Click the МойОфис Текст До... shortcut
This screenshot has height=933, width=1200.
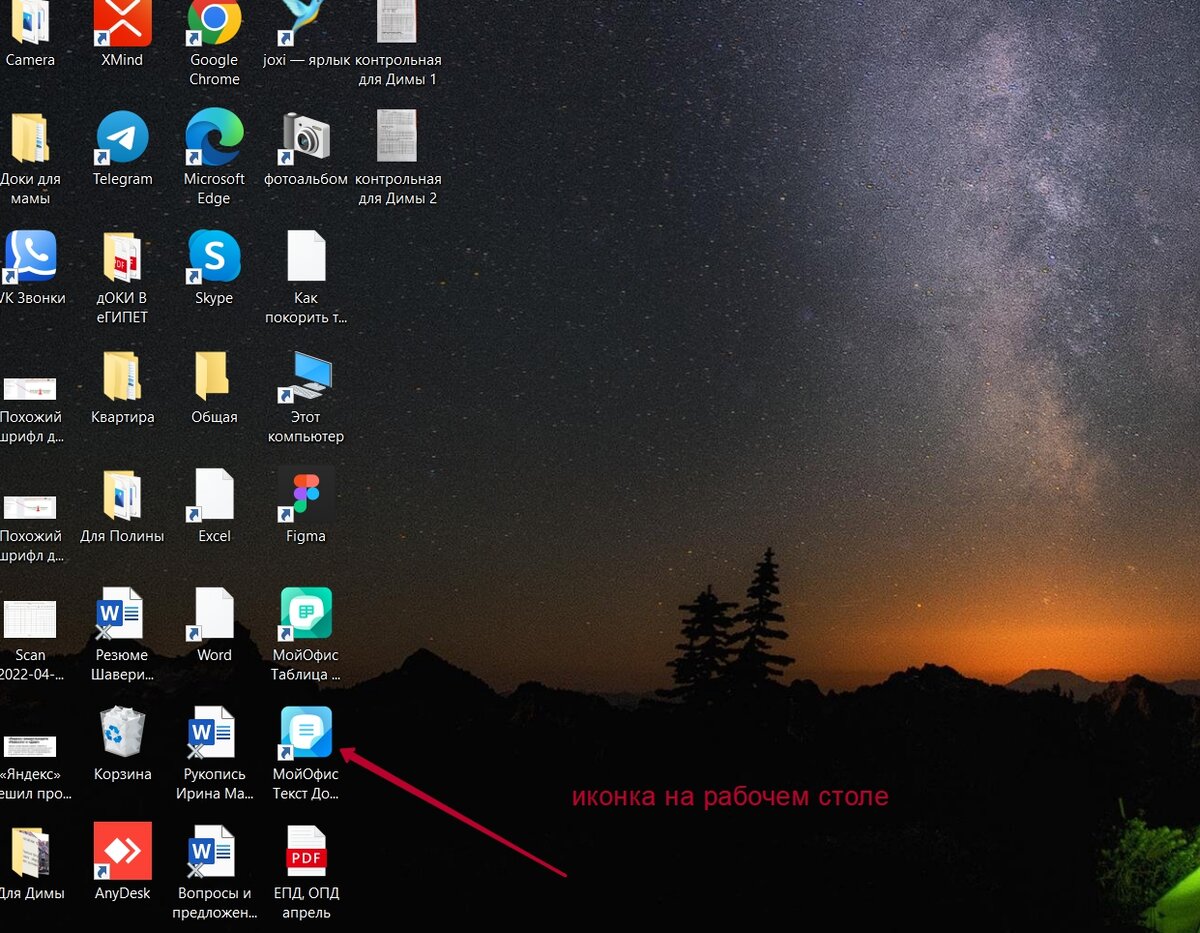click(x=305, y=733)
